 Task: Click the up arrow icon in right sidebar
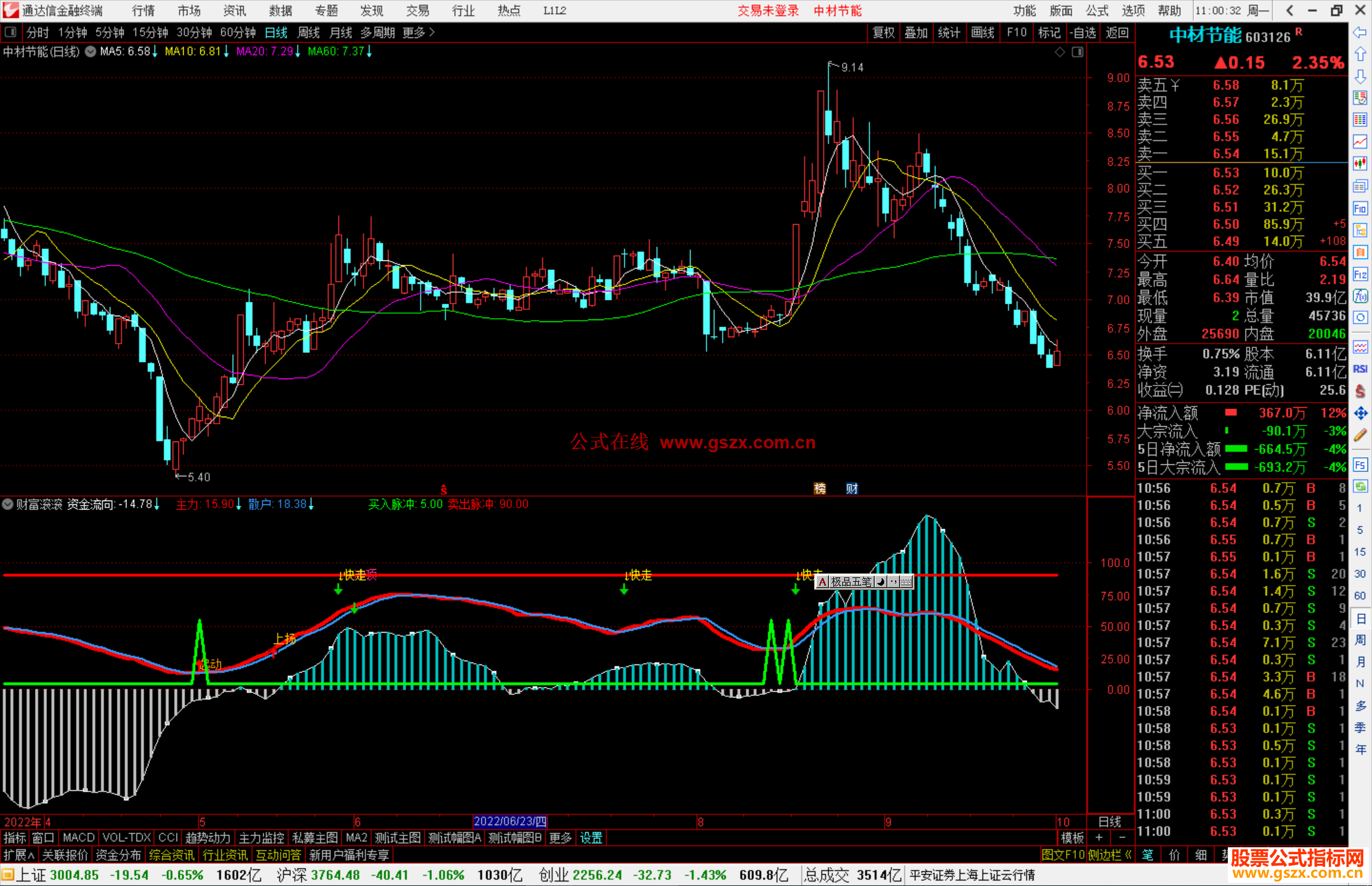1360,54
